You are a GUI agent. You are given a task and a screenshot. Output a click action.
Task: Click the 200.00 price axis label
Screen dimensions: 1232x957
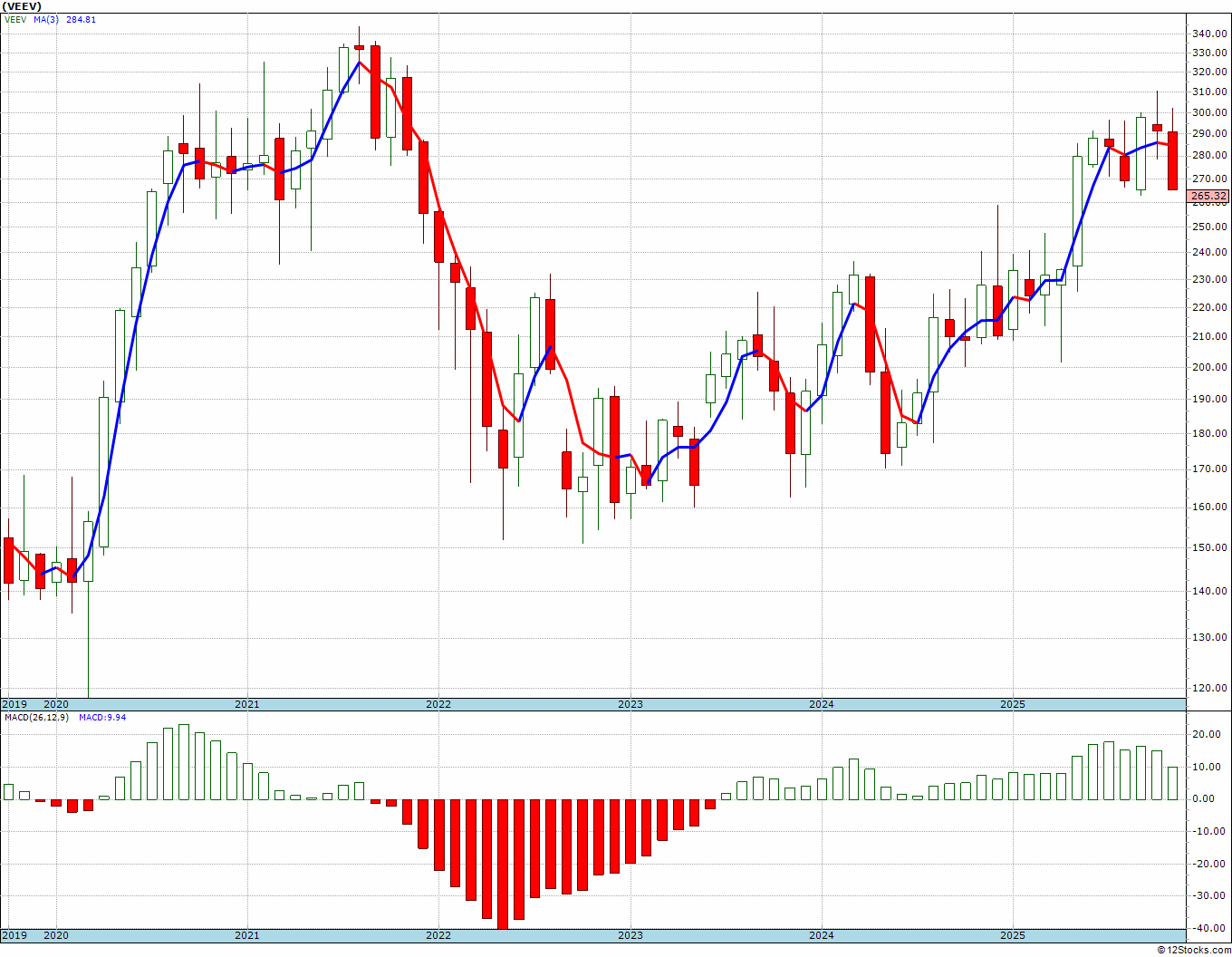(1209, 367)
